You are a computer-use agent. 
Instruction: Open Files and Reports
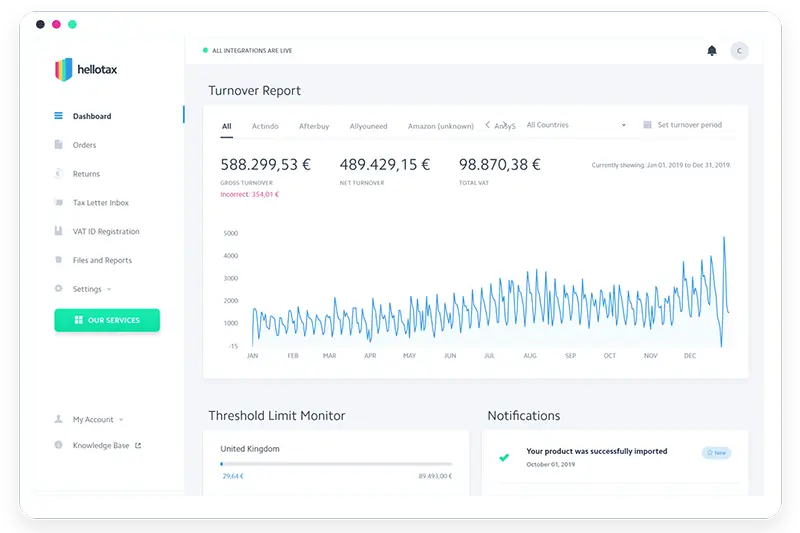[102, 260]
